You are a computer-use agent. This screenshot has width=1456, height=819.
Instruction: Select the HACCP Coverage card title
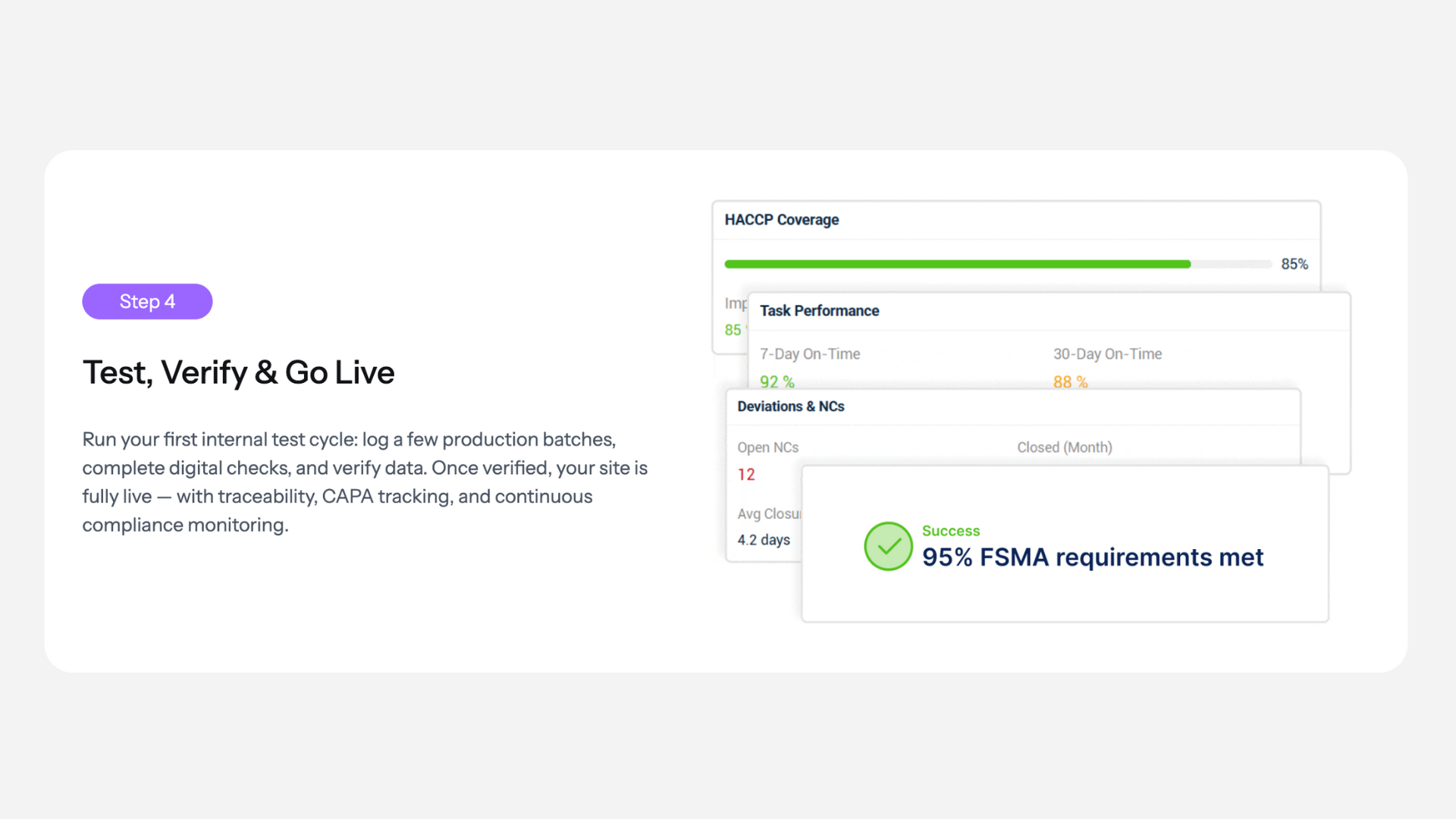click(781, 220)
